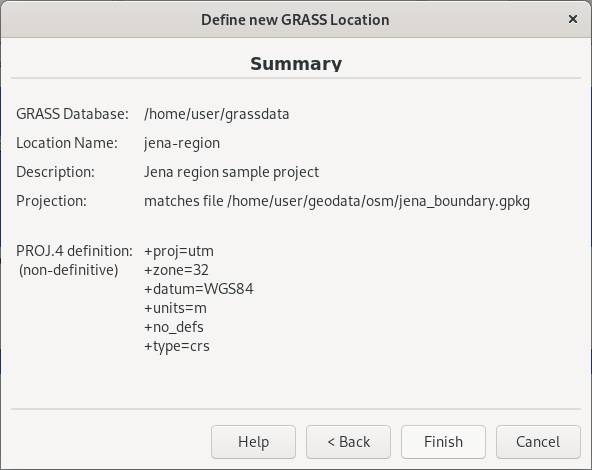Screen dimensions: 592x470
Task: Click the Location Name label
Action: (x=67, y=143)
